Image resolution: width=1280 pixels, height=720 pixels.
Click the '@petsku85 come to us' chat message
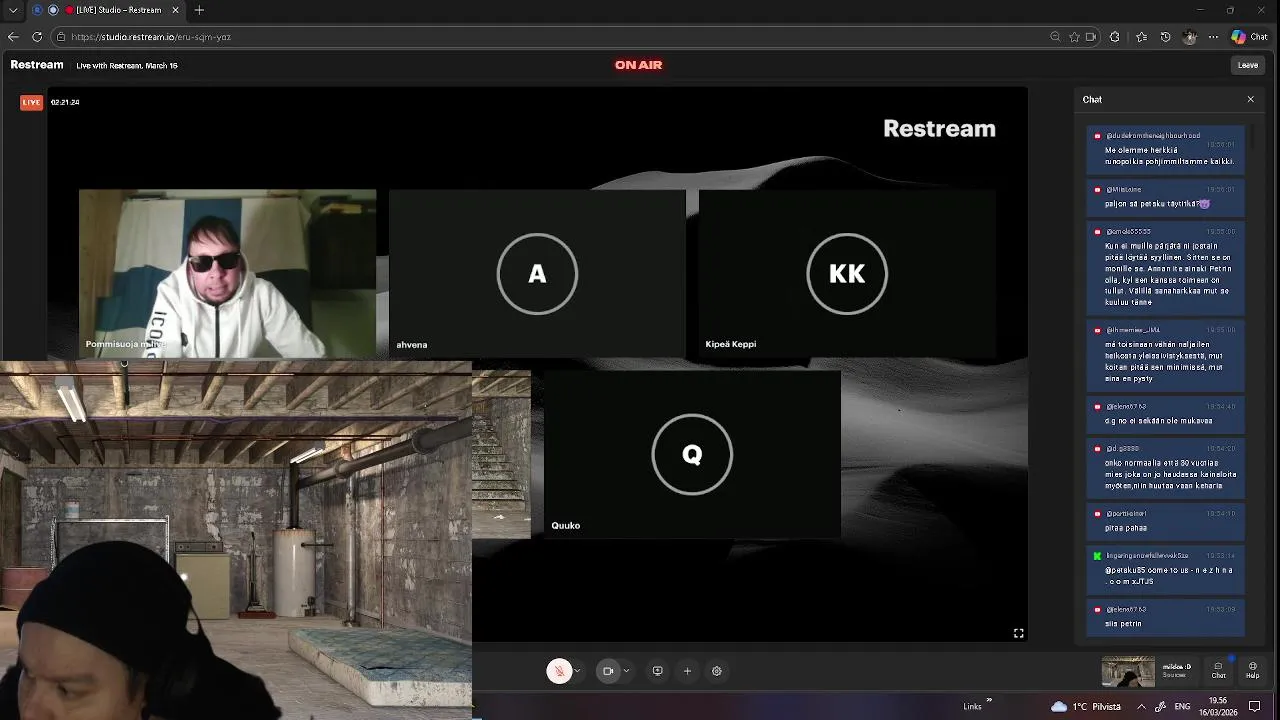pyautogui.click(x=1166, y=570)
